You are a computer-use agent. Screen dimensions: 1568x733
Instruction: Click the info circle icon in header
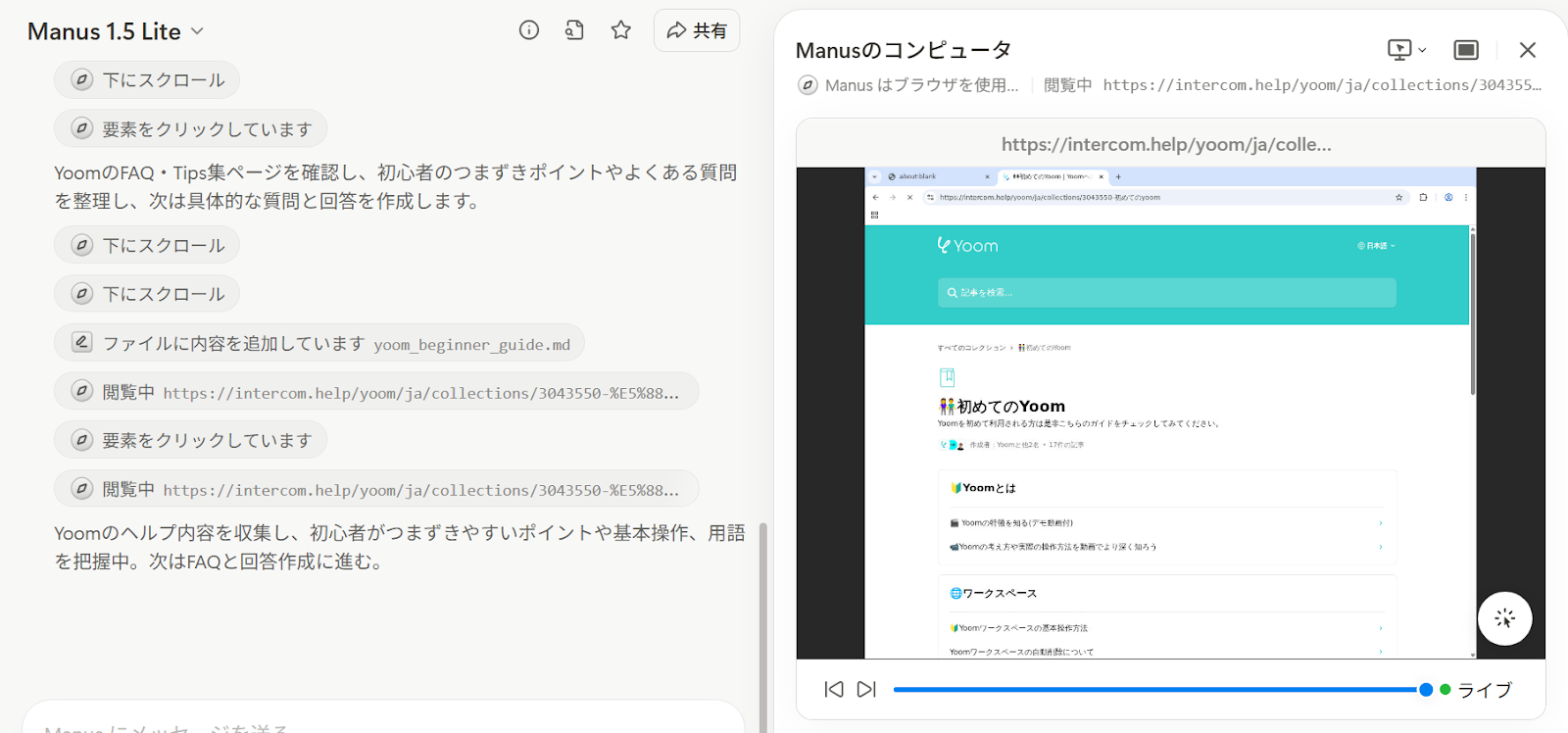coord(529,30)
